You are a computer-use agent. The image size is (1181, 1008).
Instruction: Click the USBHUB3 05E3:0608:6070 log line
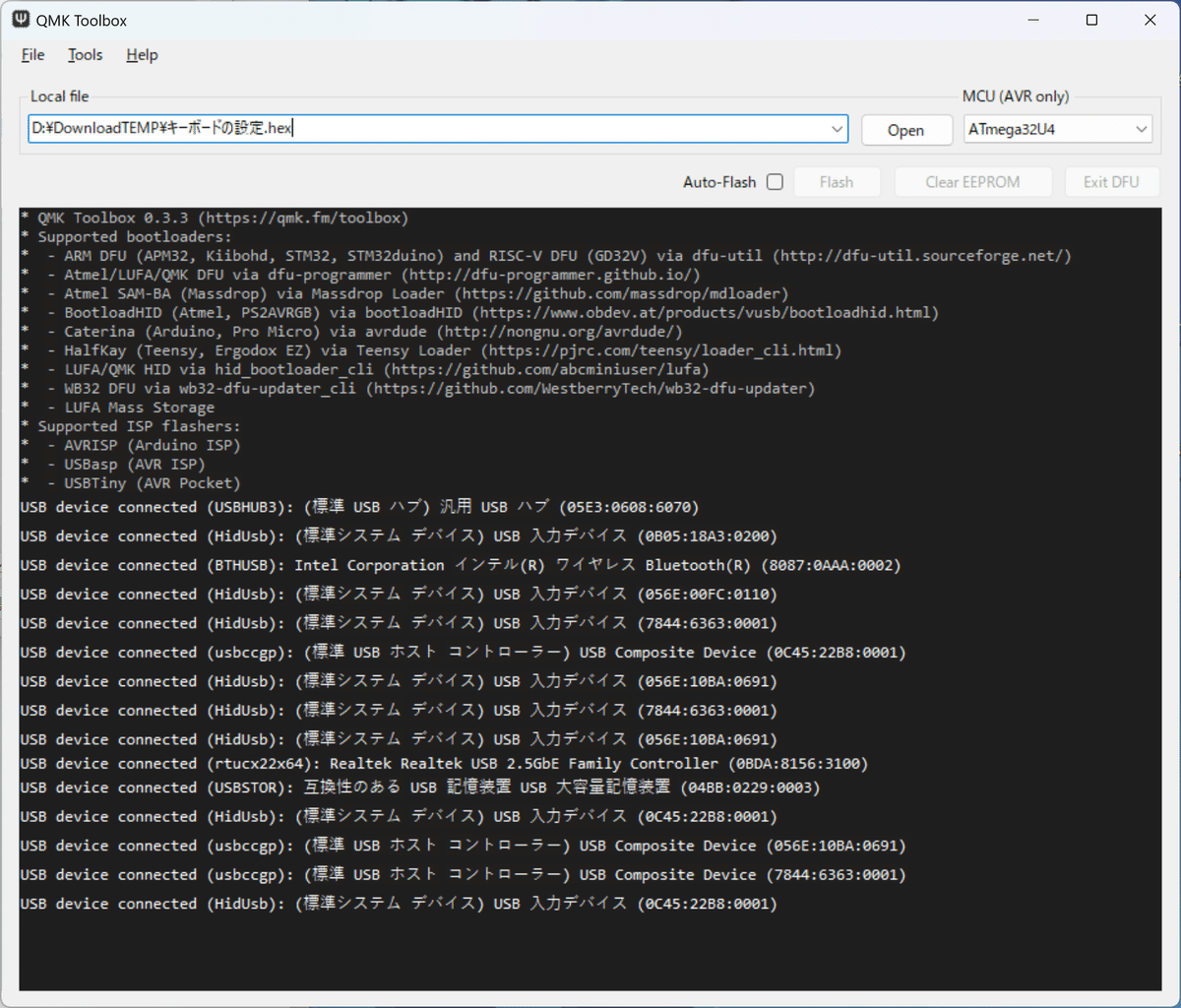pyautogui.click(x=359, y=507)
